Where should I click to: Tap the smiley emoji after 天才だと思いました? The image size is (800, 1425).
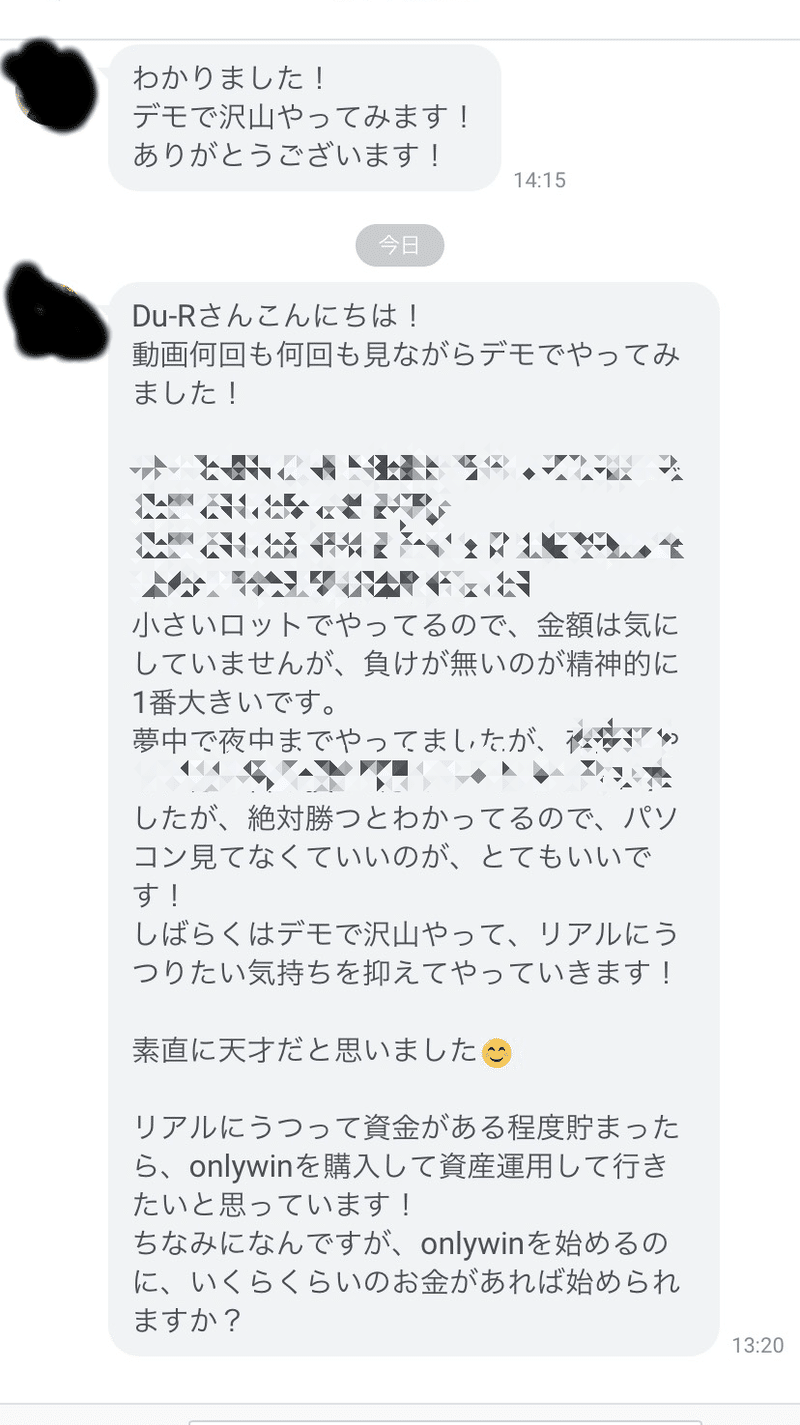pos(497,1053)
